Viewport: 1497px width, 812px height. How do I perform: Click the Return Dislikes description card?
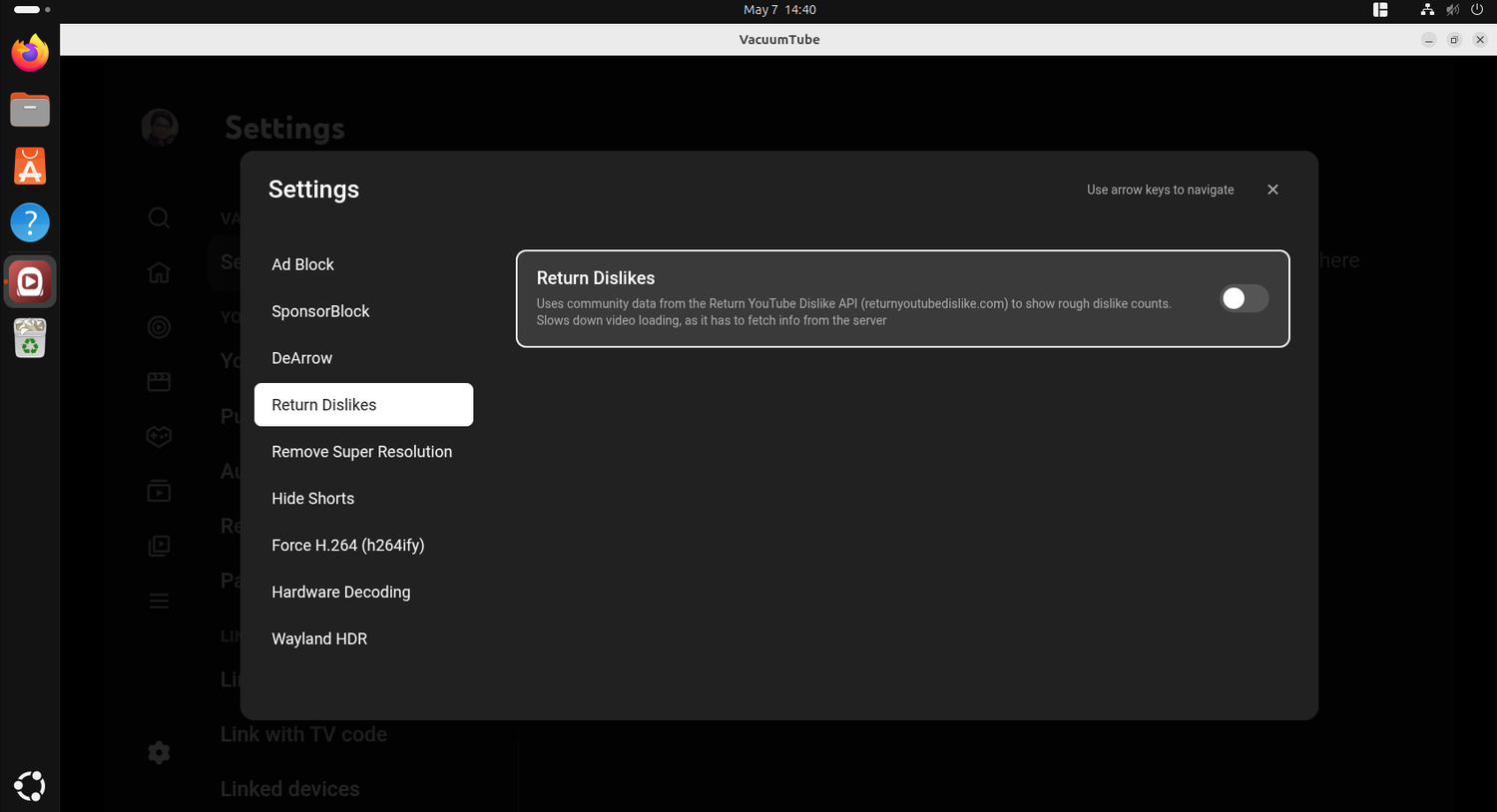(x=902, y=298)
